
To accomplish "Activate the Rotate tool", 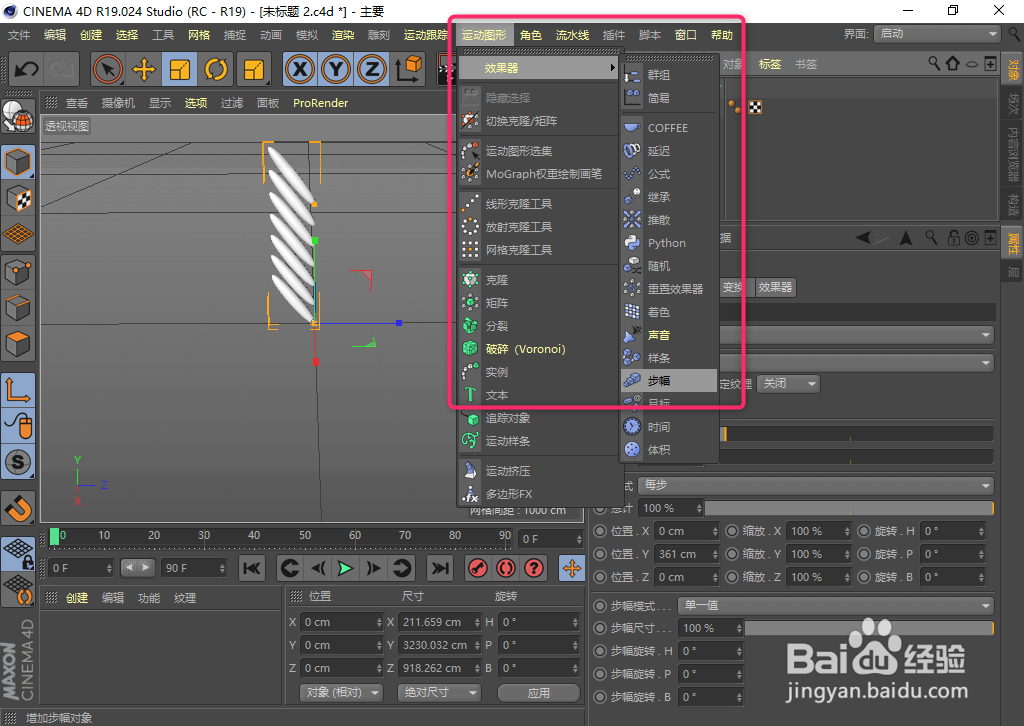I will pos(216,69).
